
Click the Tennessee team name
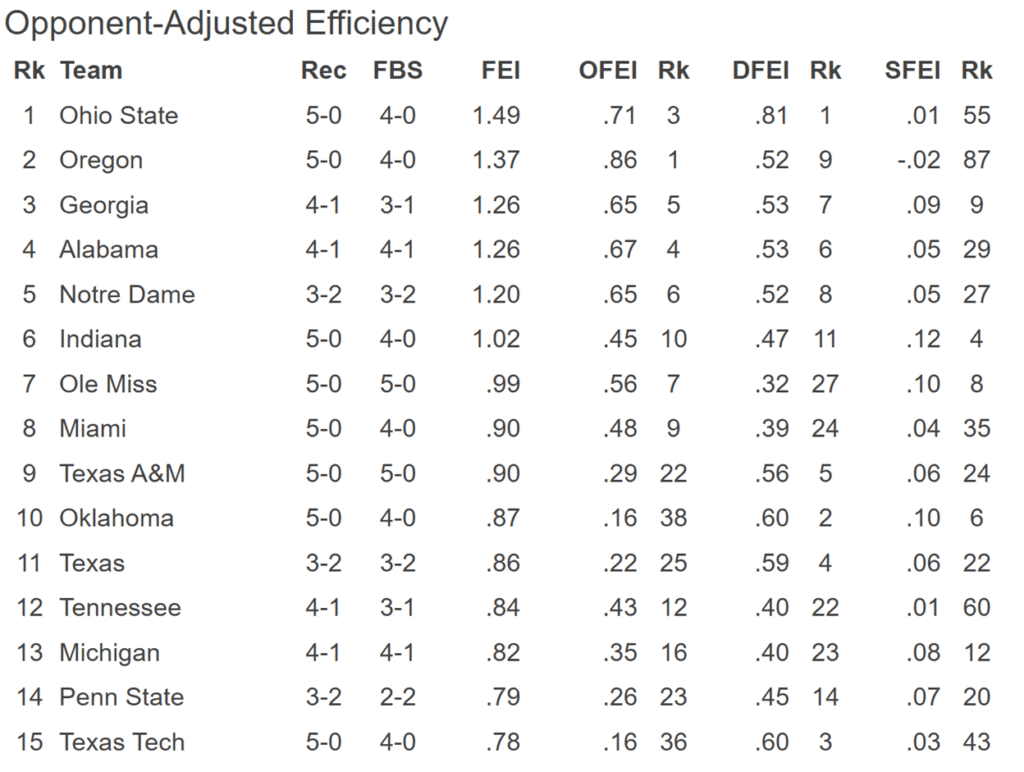click(120, 608)
